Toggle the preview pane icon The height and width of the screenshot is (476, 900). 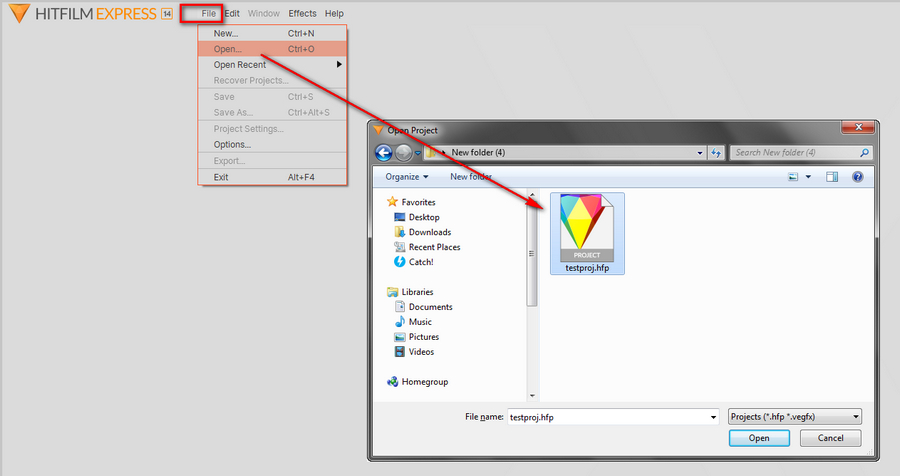tap(832, 177)
